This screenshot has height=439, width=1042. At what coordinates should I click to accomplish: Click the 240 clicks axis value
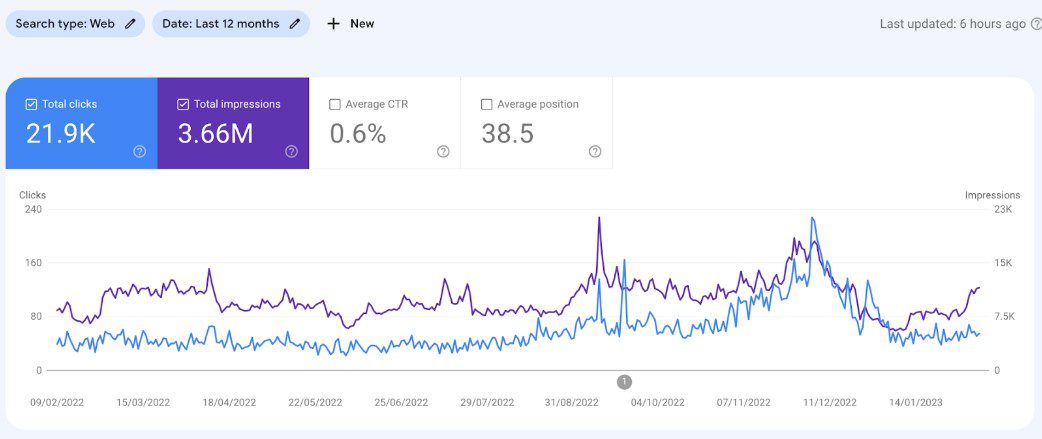[33, 209]
